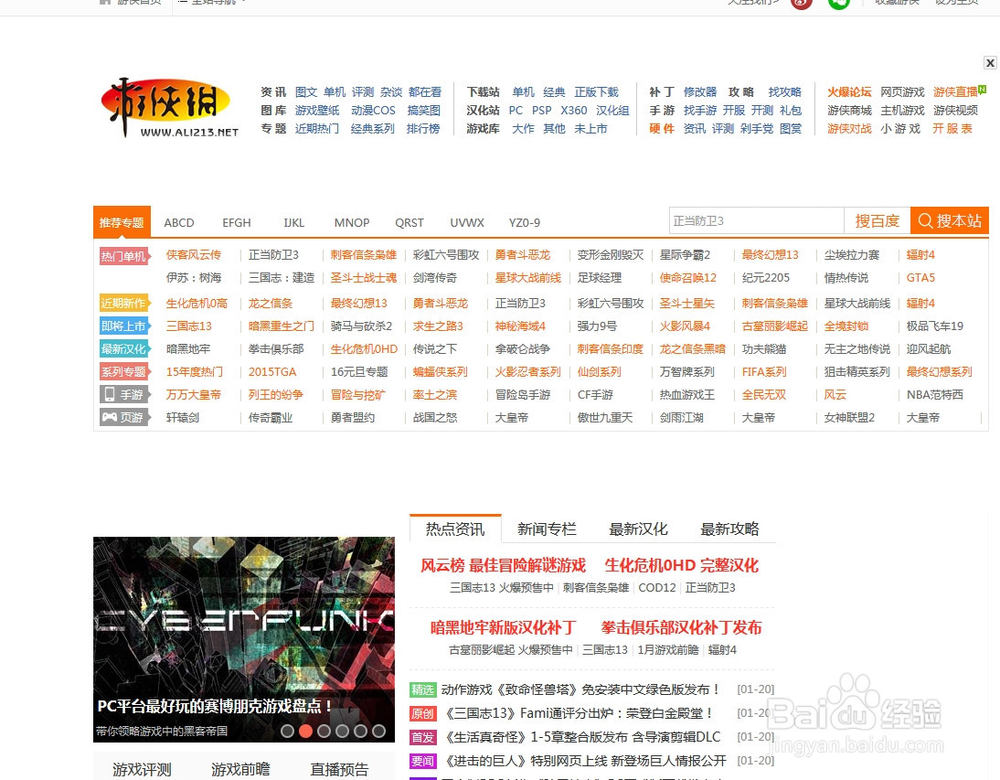Open the 最新汉化 news tab
The width and height of the screenshot is (1000, 780).
click(638, 529)
